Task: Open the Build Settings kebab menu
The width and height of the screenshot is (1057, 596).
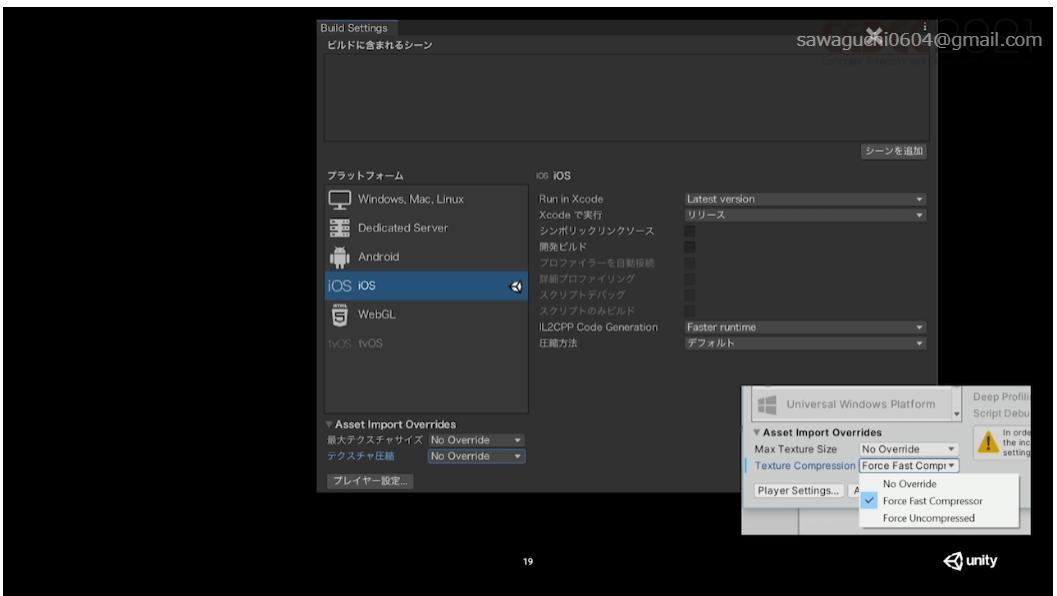Action: pyautogui.click(x=925, y=27)
